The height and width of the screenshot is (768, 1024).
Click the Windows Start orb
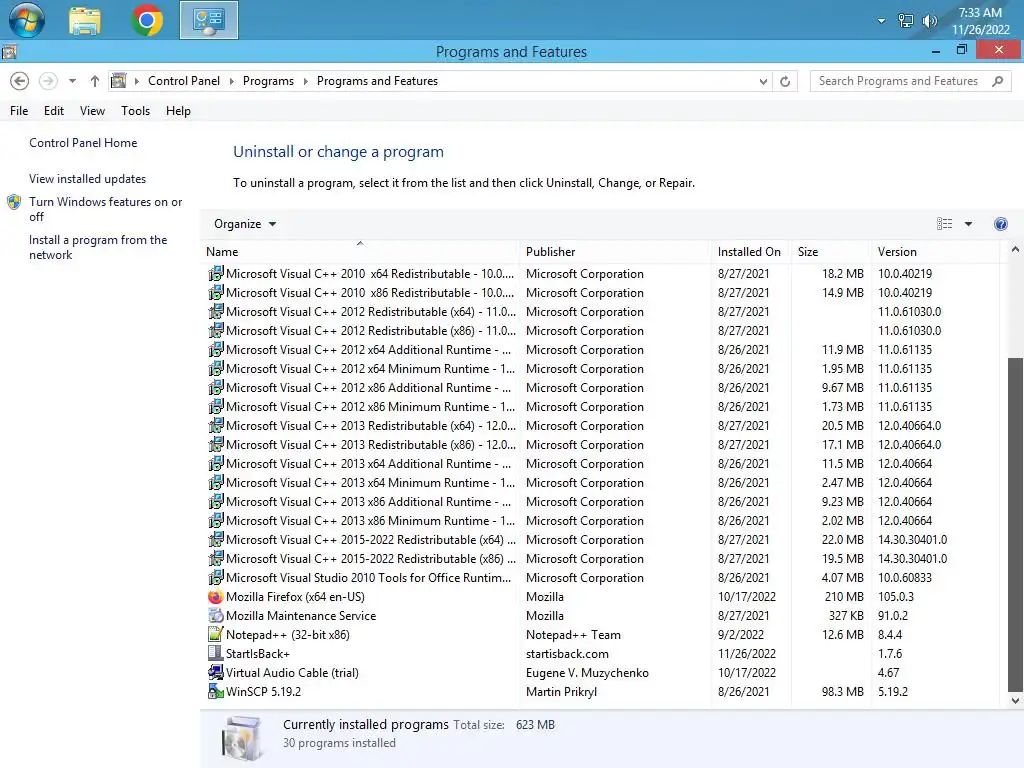(27, 20)
